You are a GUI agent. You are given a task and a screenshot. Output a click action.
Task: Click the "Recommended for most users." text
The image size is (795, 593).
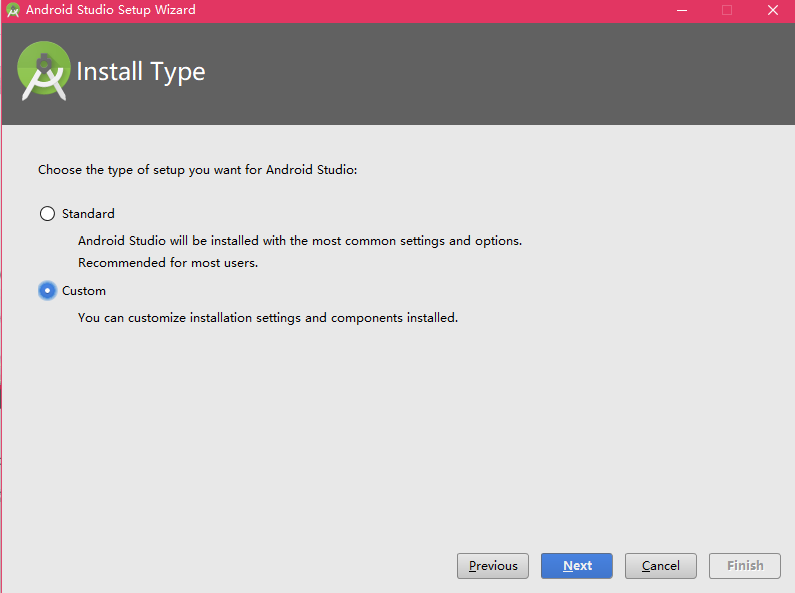(168, 263)
